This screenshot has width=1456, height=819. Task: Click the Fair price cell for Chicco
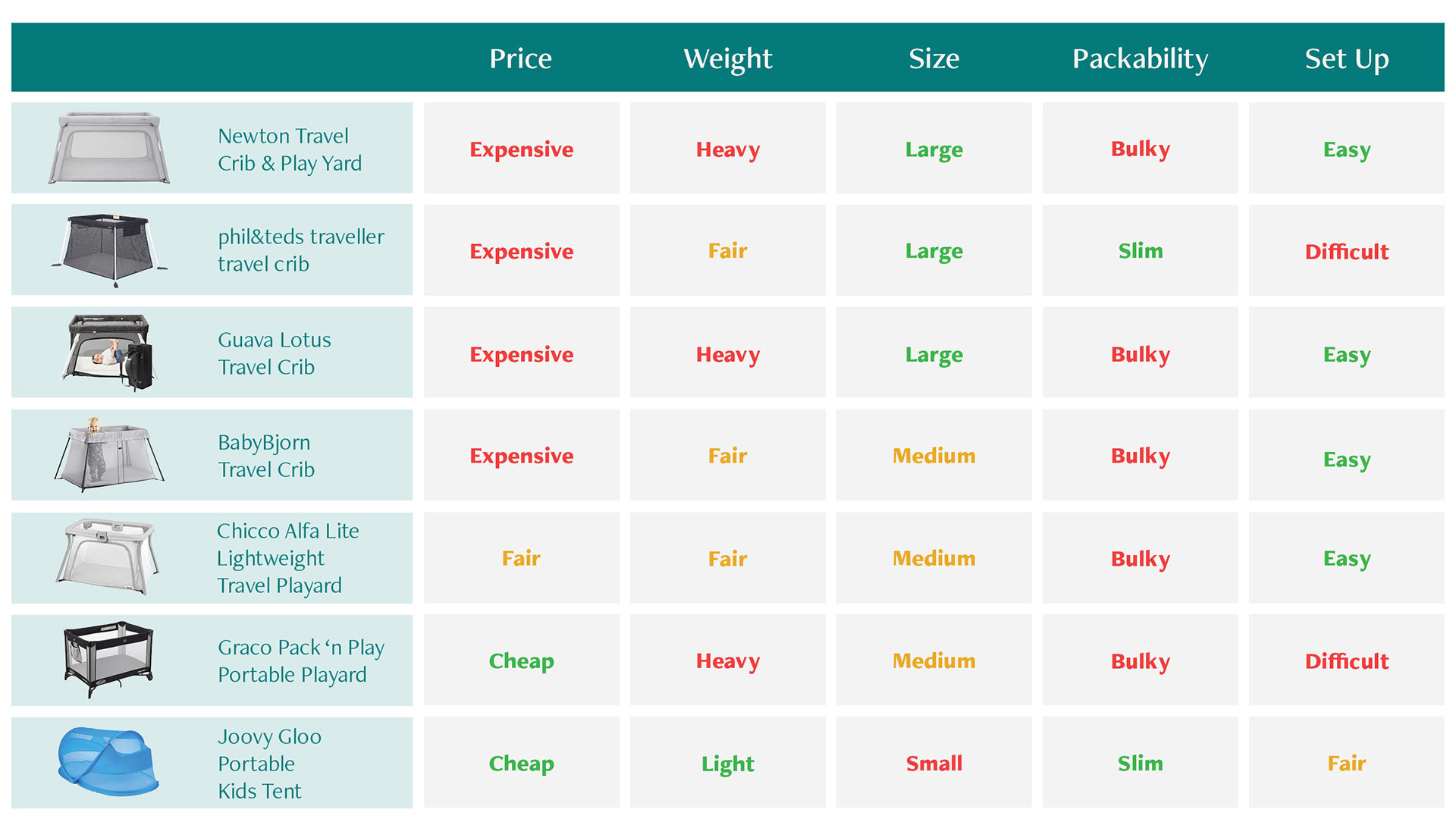521,558
